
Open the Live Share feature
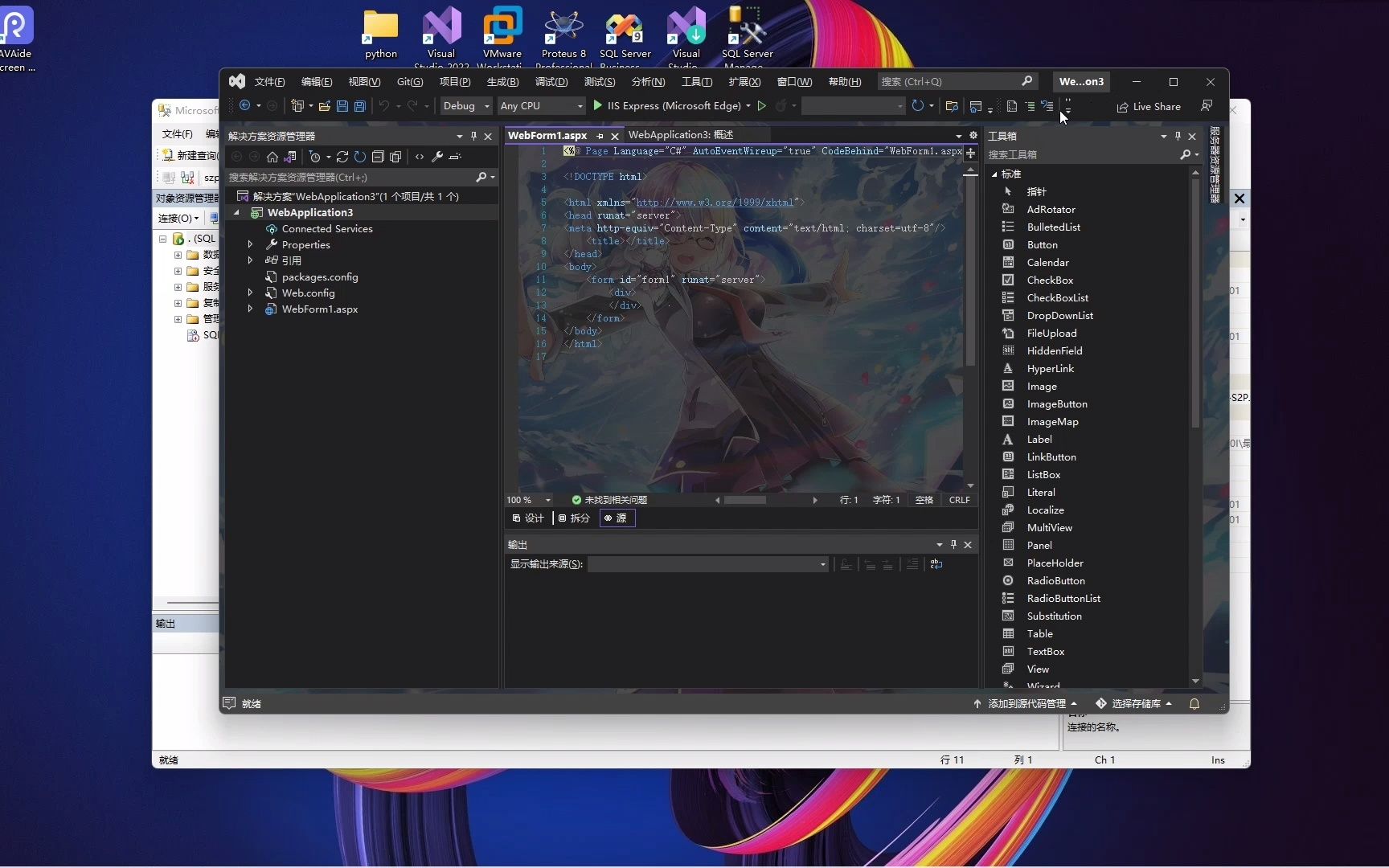click(x=1149, y=106)
